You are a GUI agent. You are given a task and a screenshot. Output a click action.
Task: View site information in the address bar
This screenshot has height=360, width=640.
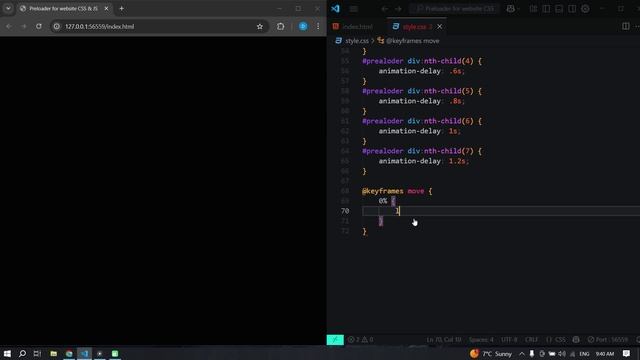(57, 26)
